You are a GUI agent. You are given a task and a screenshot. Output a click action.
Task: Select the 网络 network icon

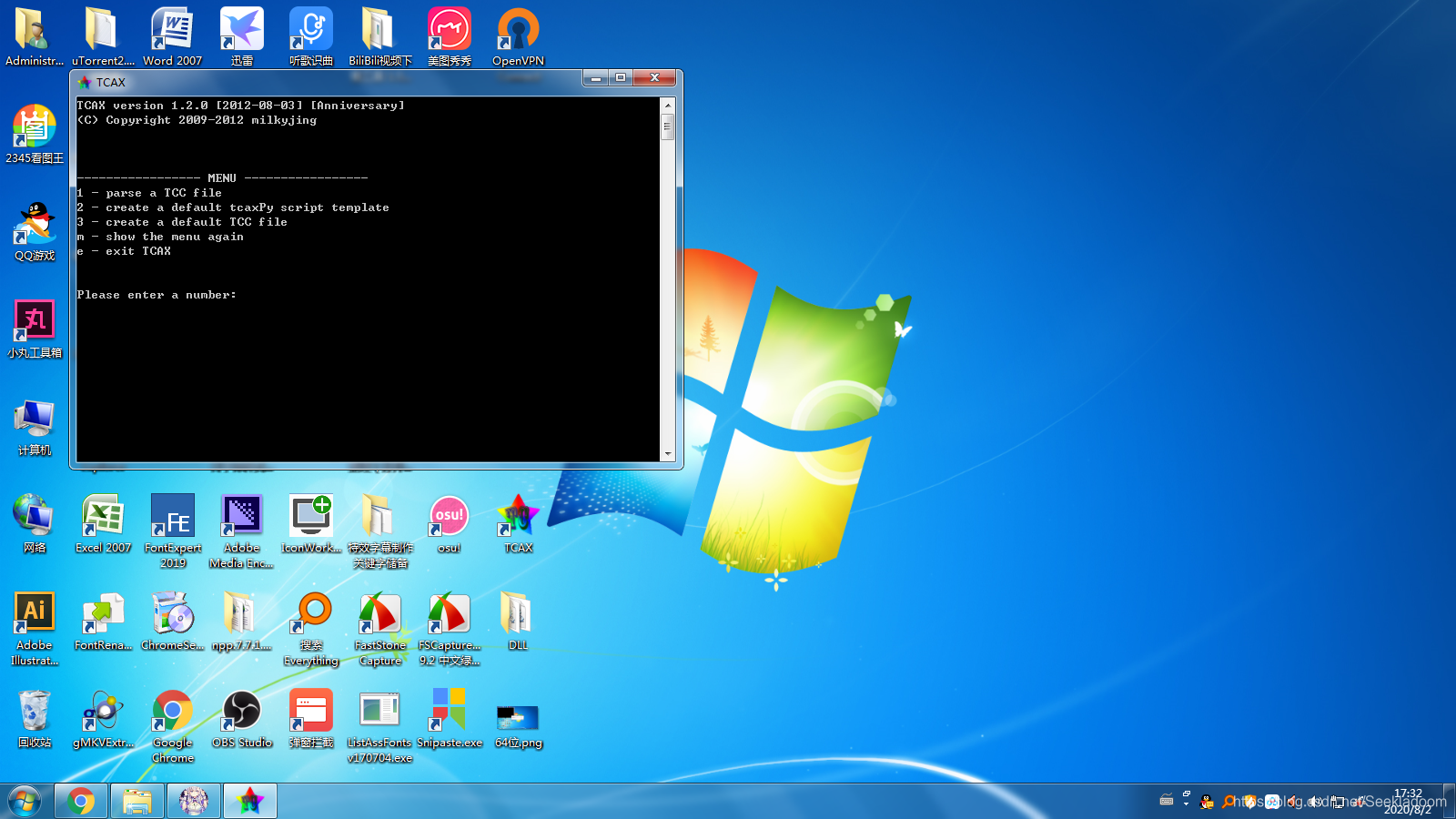point(35,523)
